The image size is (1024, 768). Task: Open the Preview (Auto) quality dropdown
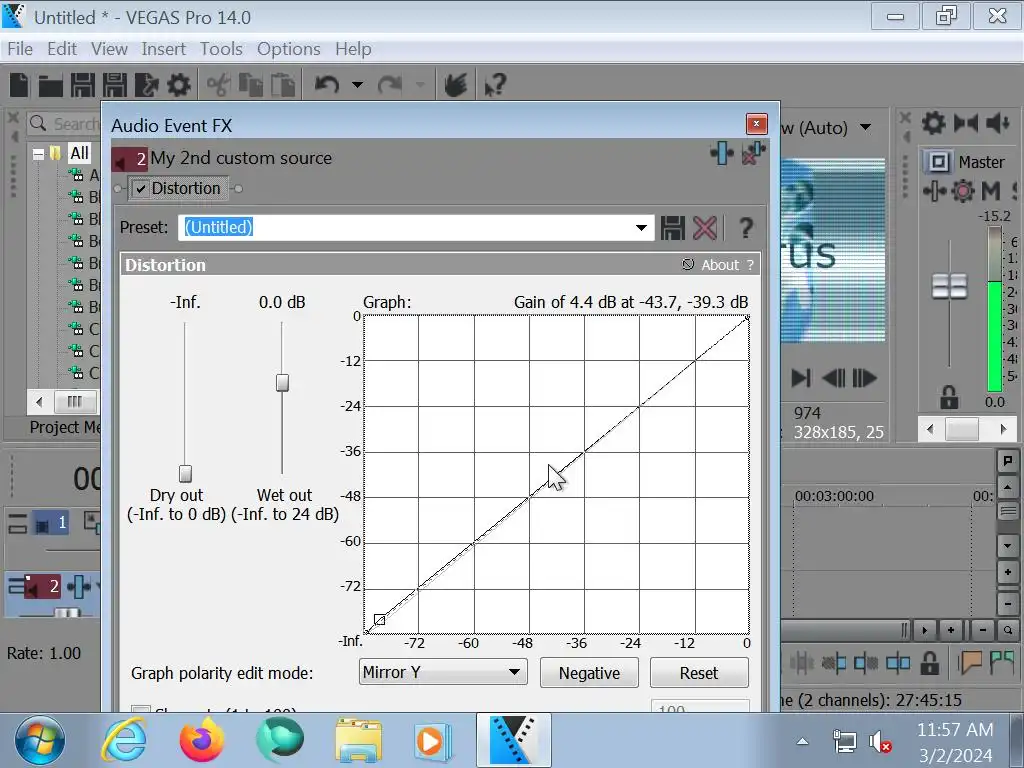tap(865, 127)
